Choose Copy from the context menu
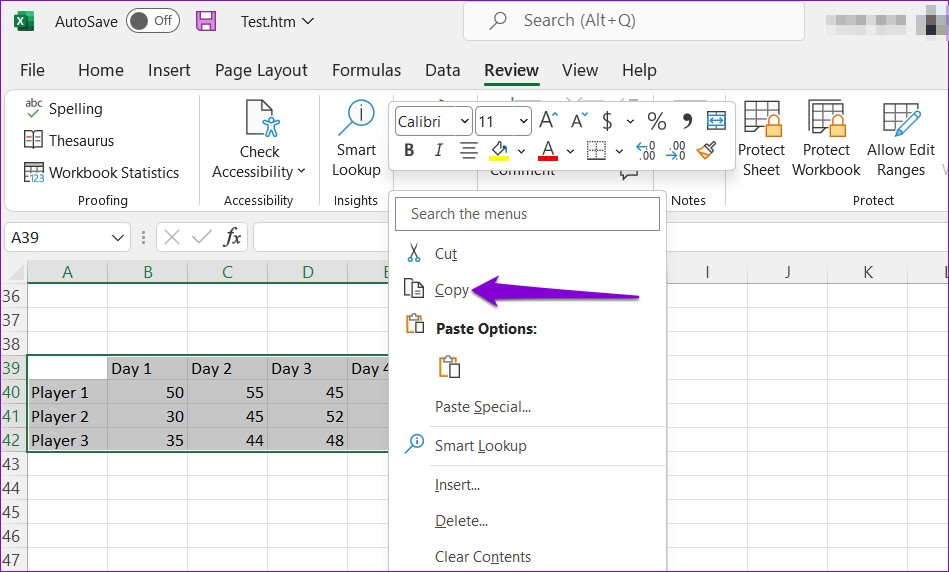This screenshot has width=949, height=572. point(527,290)
